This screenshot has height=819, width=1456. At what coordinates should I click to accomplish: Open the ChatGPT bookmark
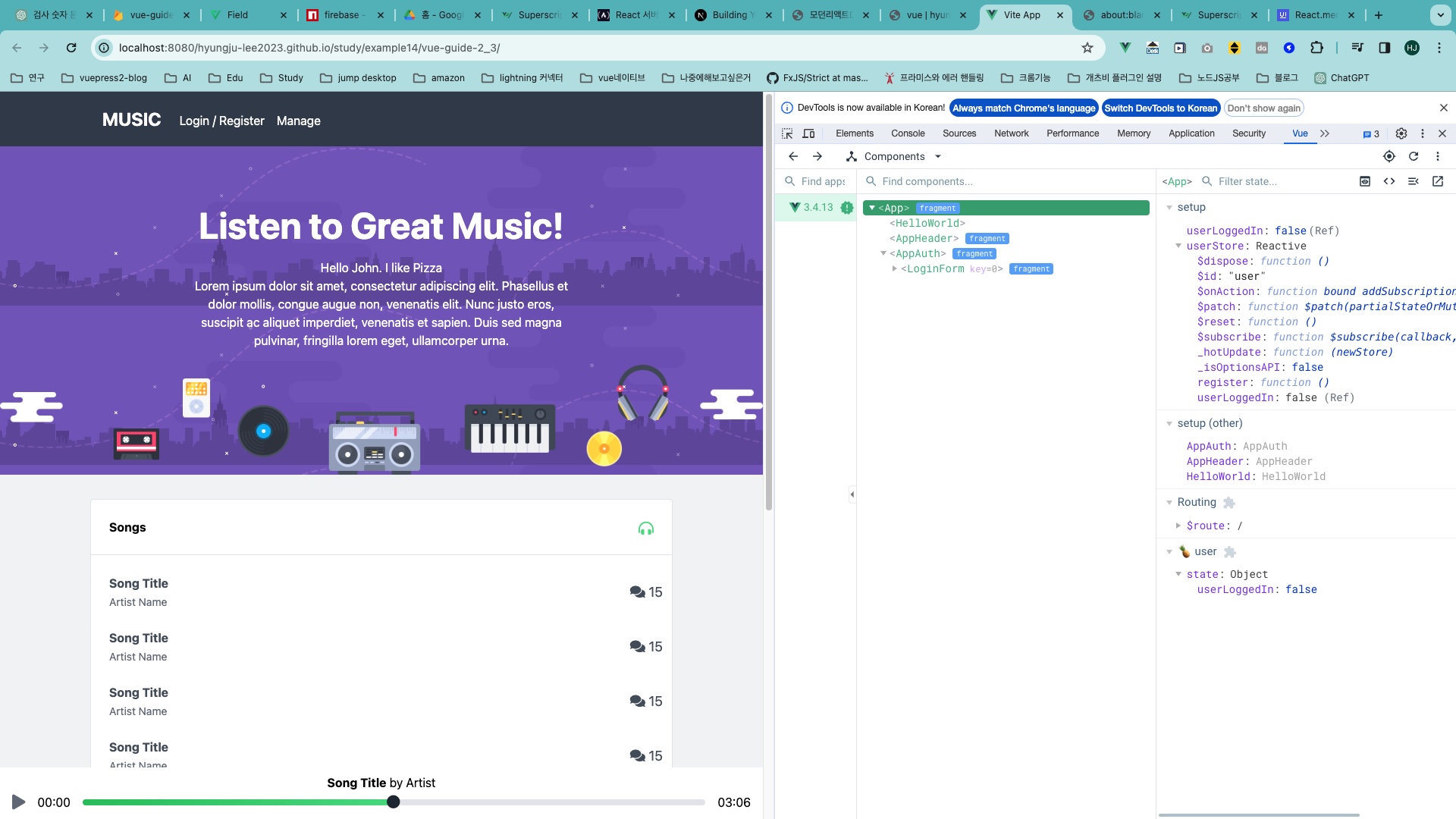tap(1341, 77)
